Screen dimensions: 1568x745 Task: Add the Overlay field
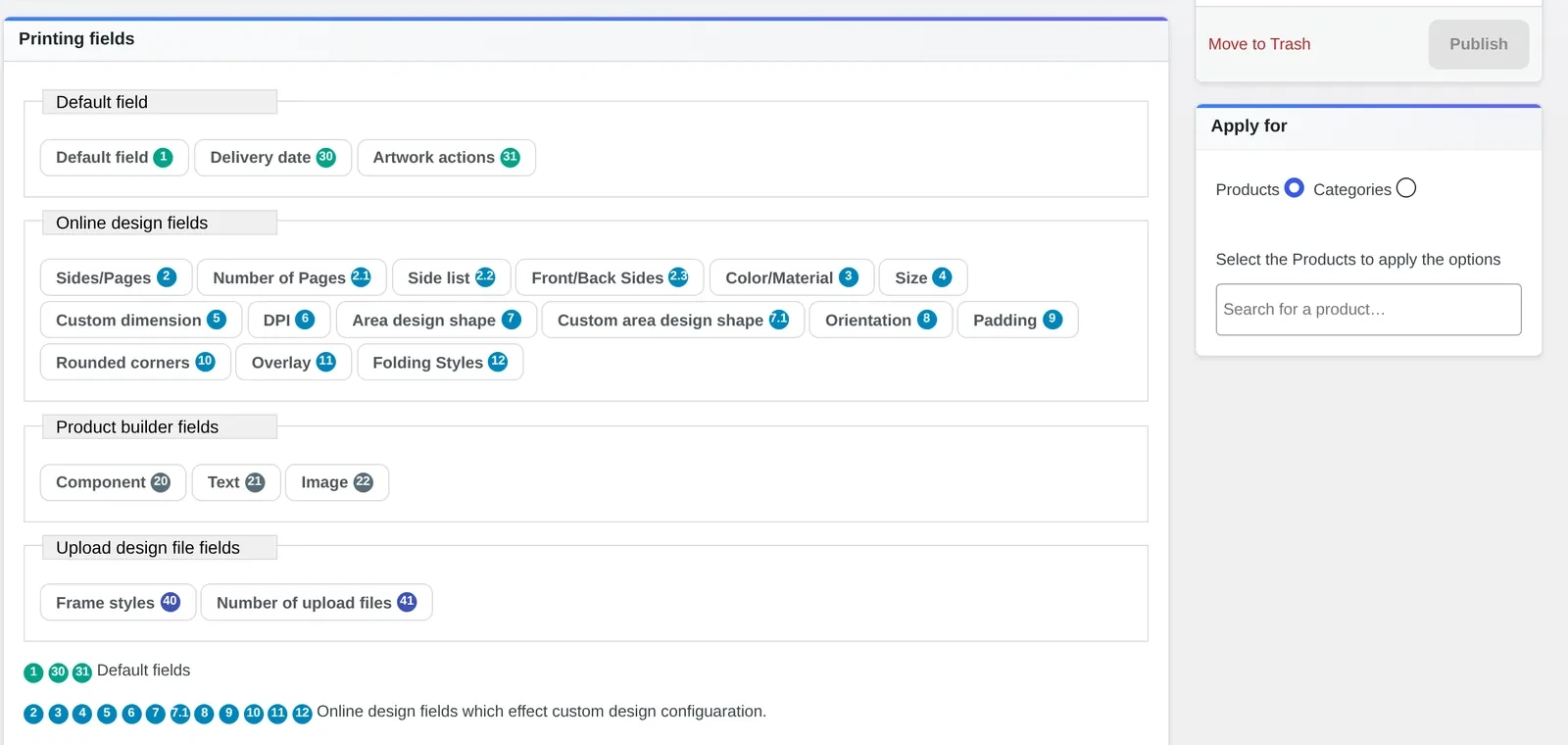click(293, 362)
